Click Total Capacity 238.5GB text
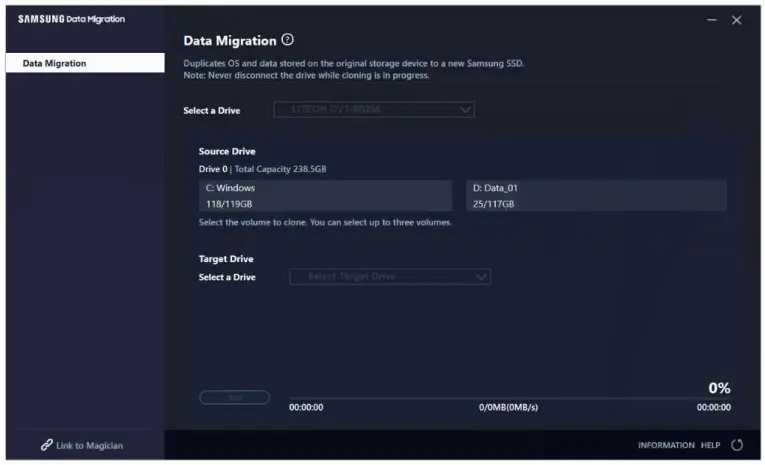Screen dimensions: 765x465 pyautogui.click(x=281, y=169)
